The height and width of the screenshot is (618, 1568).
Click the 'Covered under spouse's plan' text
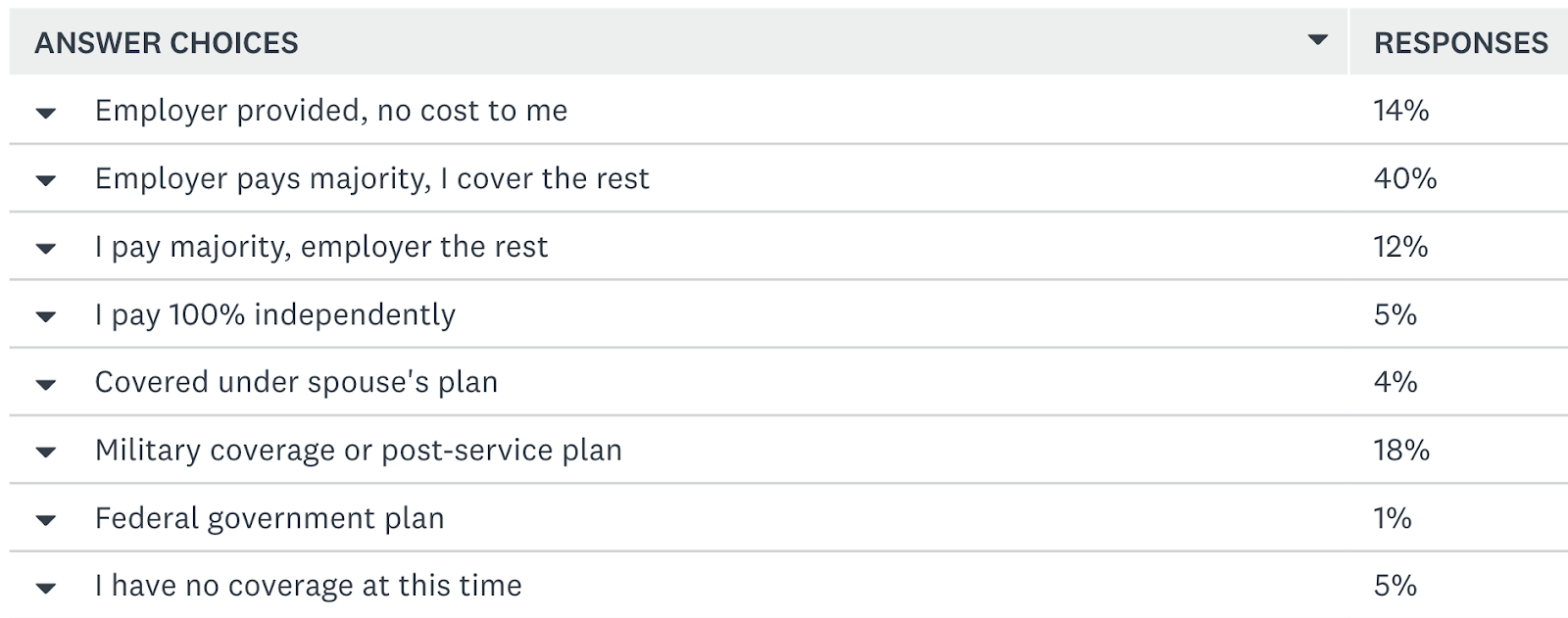coord(296,382)
